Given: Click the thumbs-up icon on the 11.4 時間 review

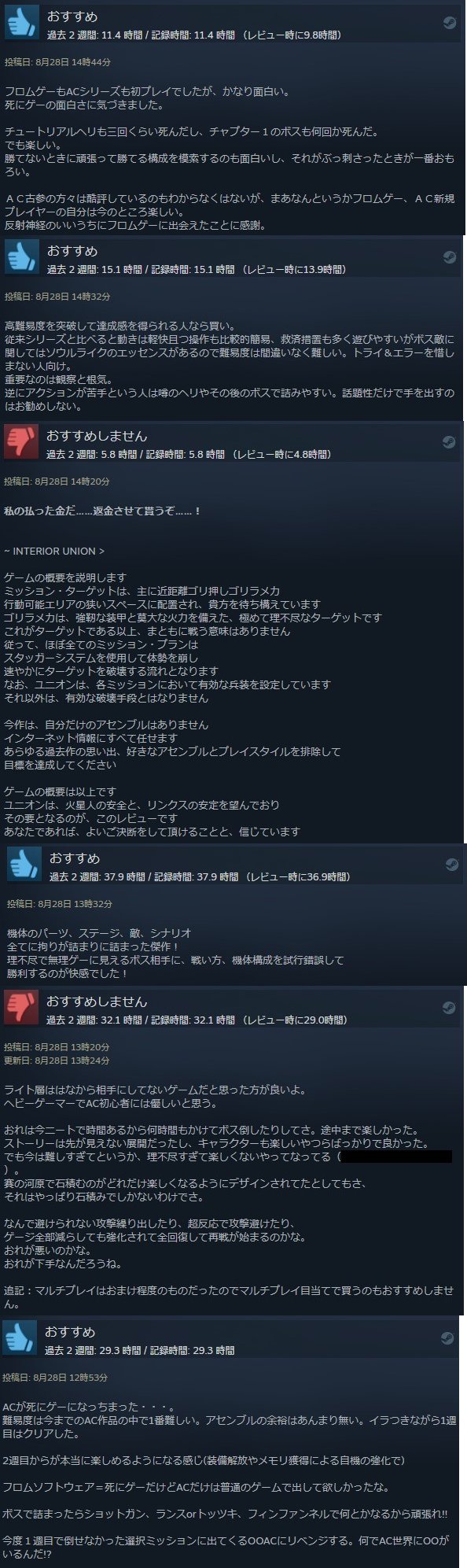Looking at the screenshot, I should pyautogui.click(x=21, y=22).
